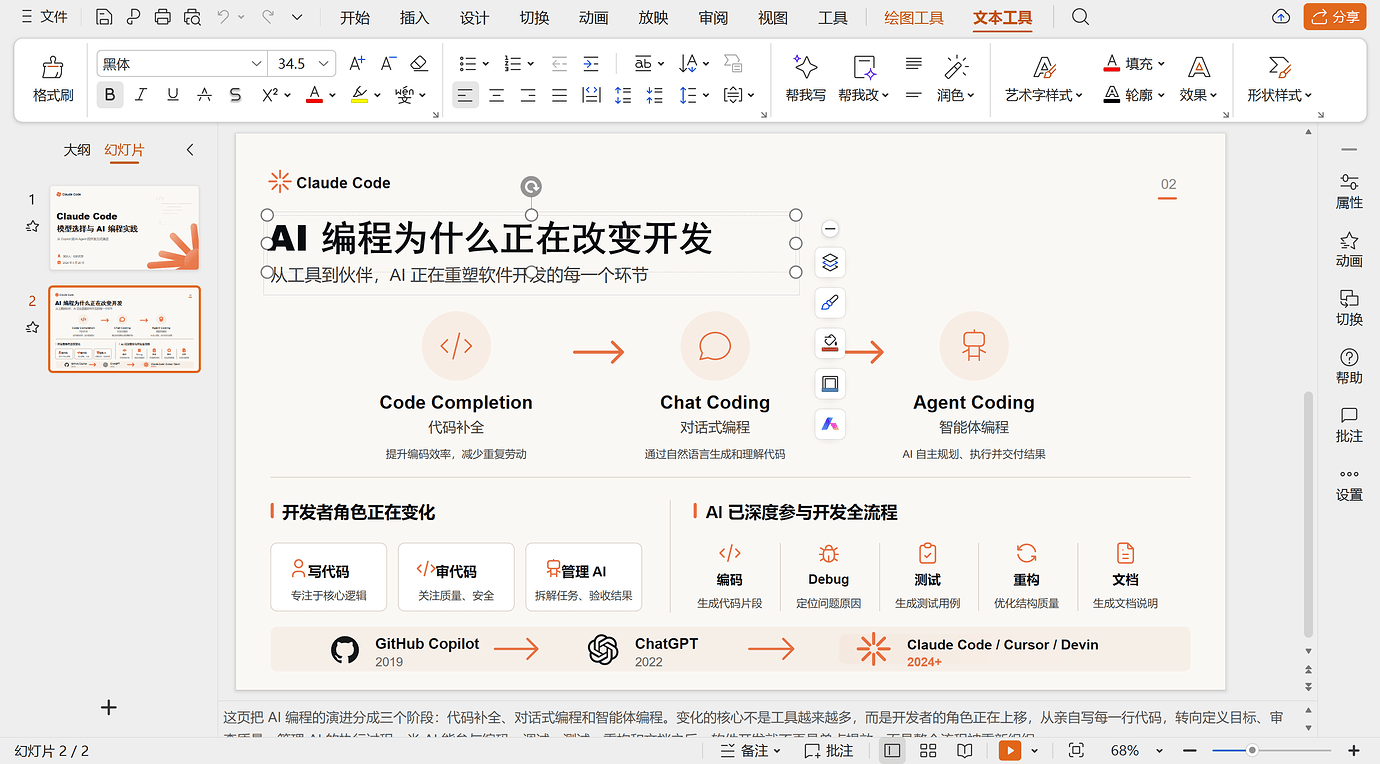Click the brush style icon in the floating toolbar
This screenshot has width=1380, height=764.
[x=830, y=302]
